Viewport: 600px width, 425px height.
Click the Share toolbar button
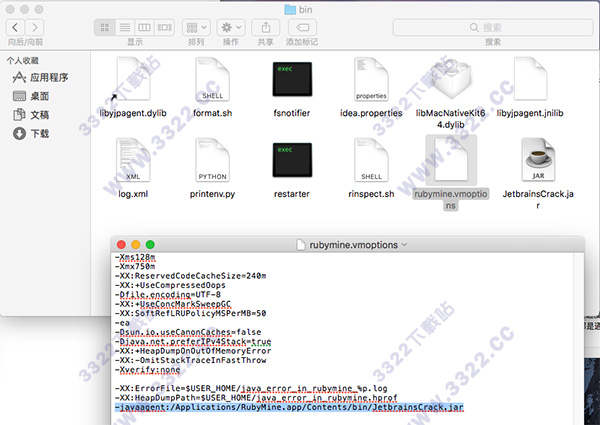pyautogui.click(x=266, y=27)
